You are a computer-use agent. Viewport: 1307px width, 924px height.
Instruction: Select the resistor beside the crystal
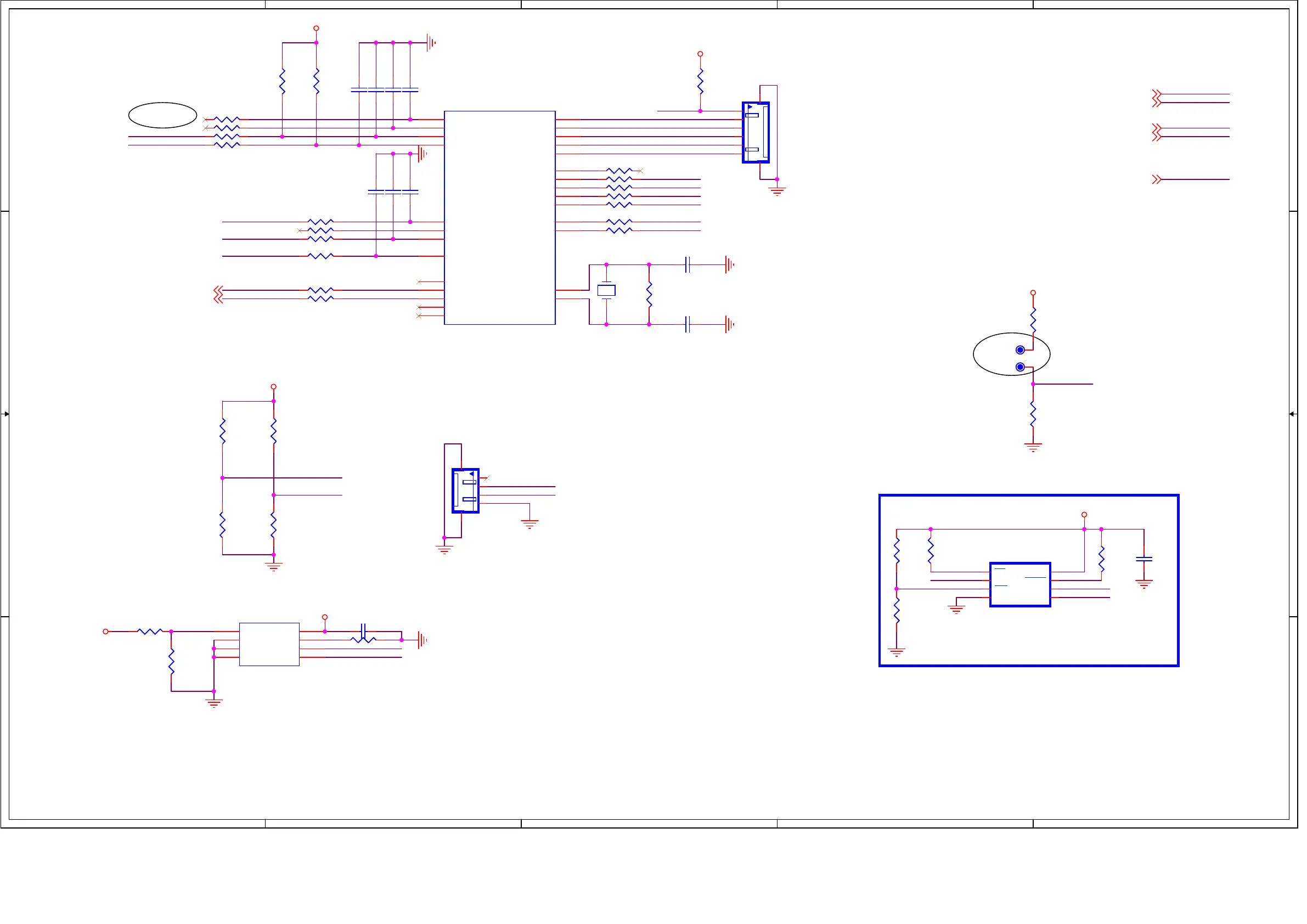point(649,294)
